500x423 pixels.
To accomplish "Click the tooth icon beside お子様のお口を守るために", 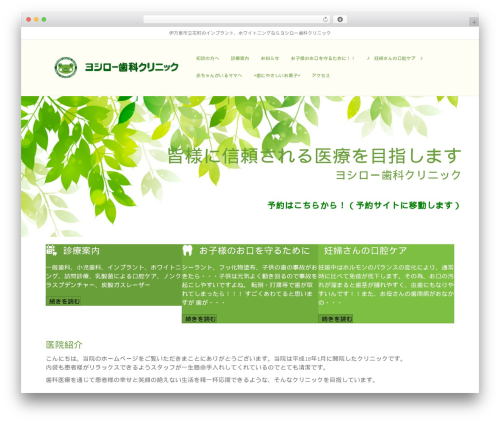I will pos(188,250).
